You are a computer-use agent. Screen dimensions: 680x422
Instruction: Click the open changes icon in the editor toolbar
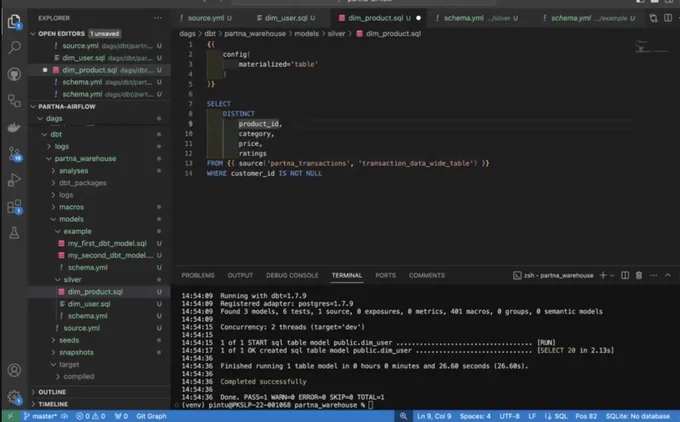(x=654, y=18)
